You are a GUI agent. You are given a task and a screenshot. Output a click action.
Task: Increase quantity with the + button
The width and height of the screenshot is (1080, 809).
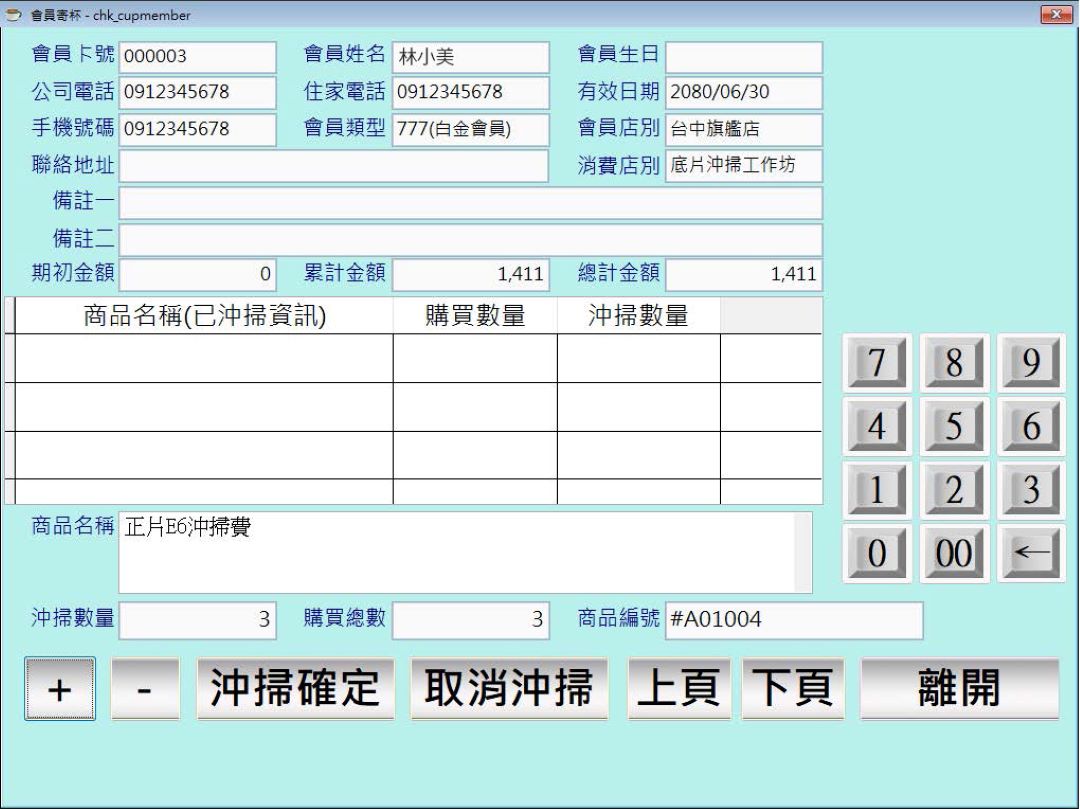(x=60, y=688)
